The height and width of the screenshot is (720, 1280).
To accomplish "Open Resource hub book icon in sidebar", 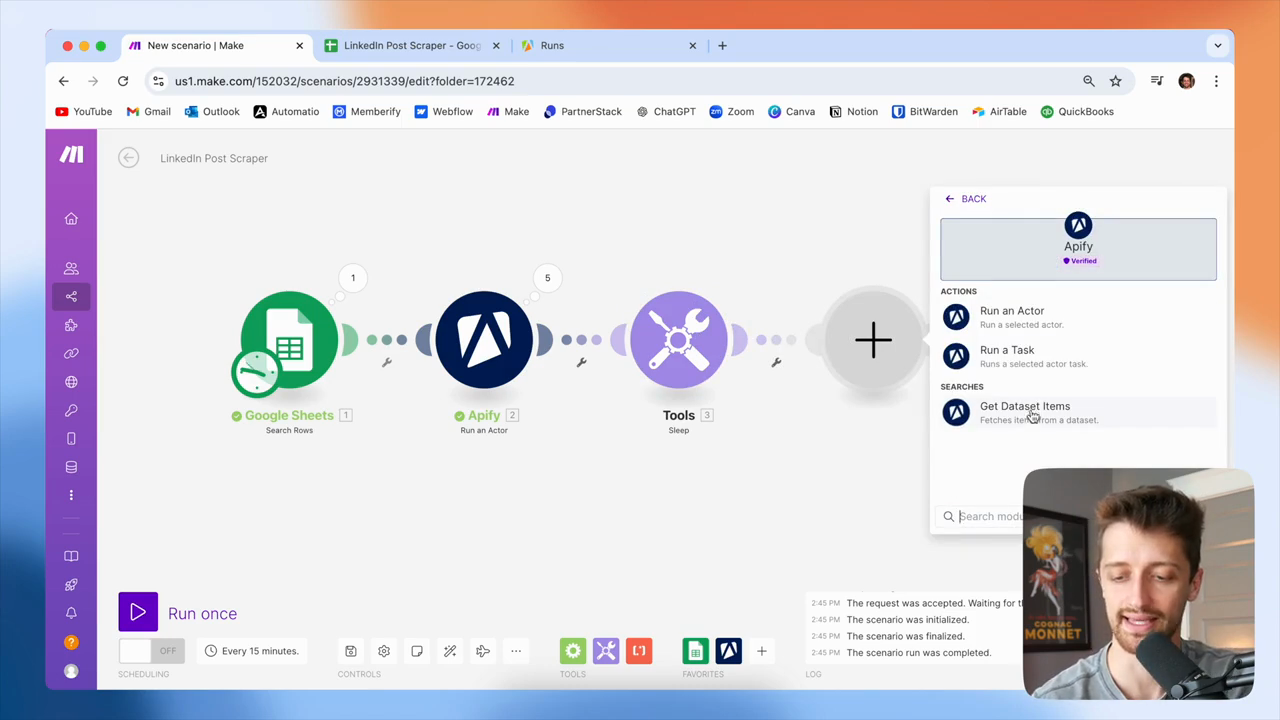I will click(x=71, y=556).
